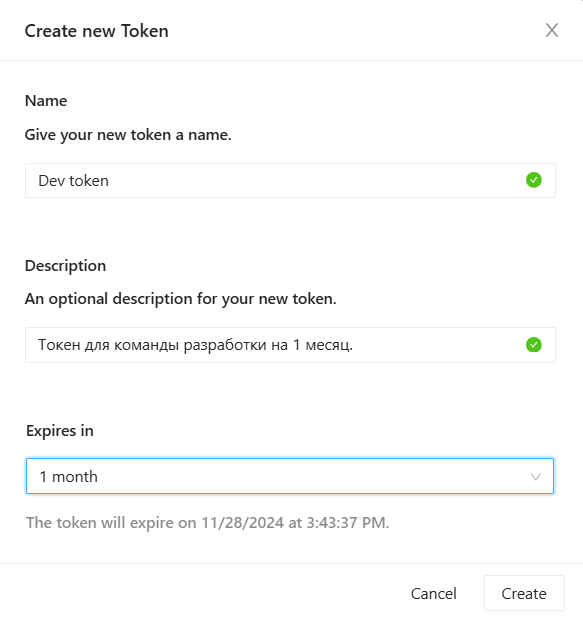Focus the Name field containing 'Dev token'
This screenshot has width=583, height=617.
click(x=290, y=181)
